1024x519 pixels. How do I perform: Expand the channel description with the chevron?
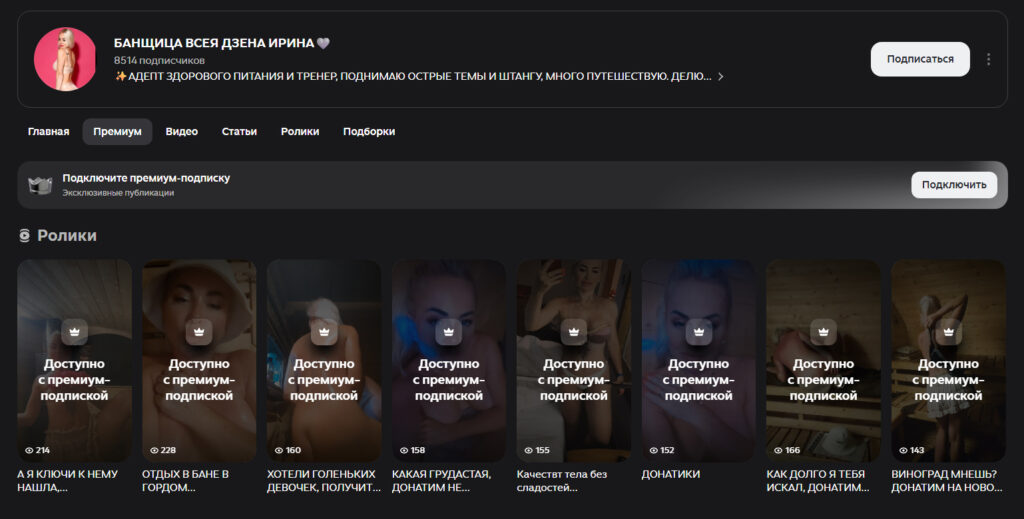tap(720, 76)
